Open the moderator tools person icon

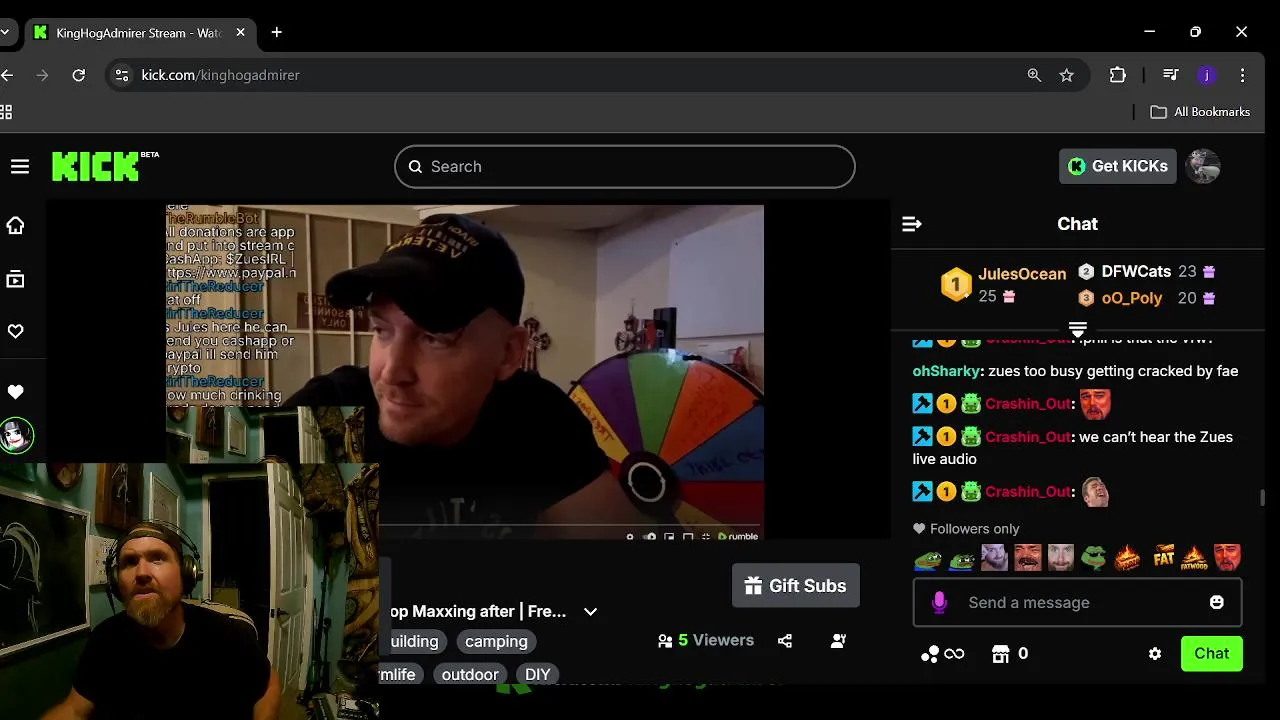838,641
